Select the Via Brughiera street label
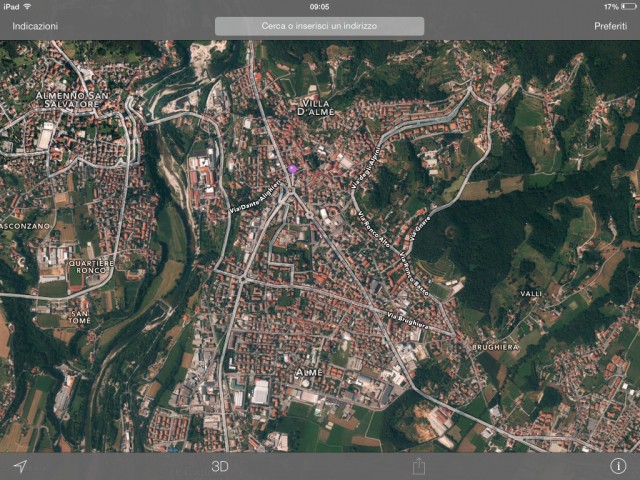The height and width of the screenshot is (480, 640). coord(405,322)
